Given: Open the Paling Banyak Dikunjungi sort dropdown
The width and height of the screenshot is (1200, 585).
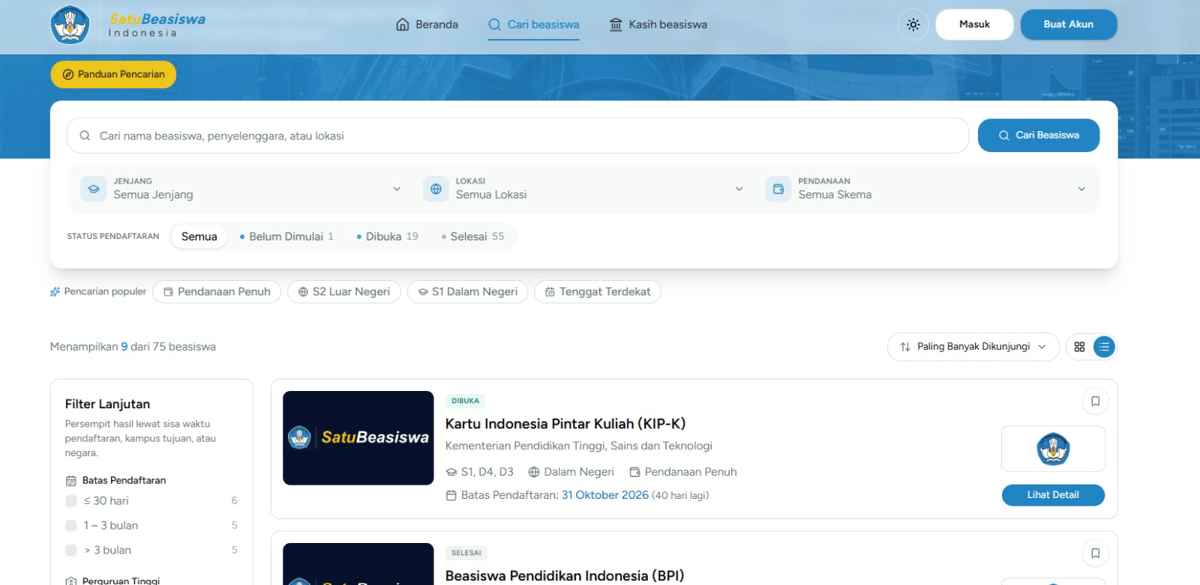Looking at the screenshot, I should 973,347.
